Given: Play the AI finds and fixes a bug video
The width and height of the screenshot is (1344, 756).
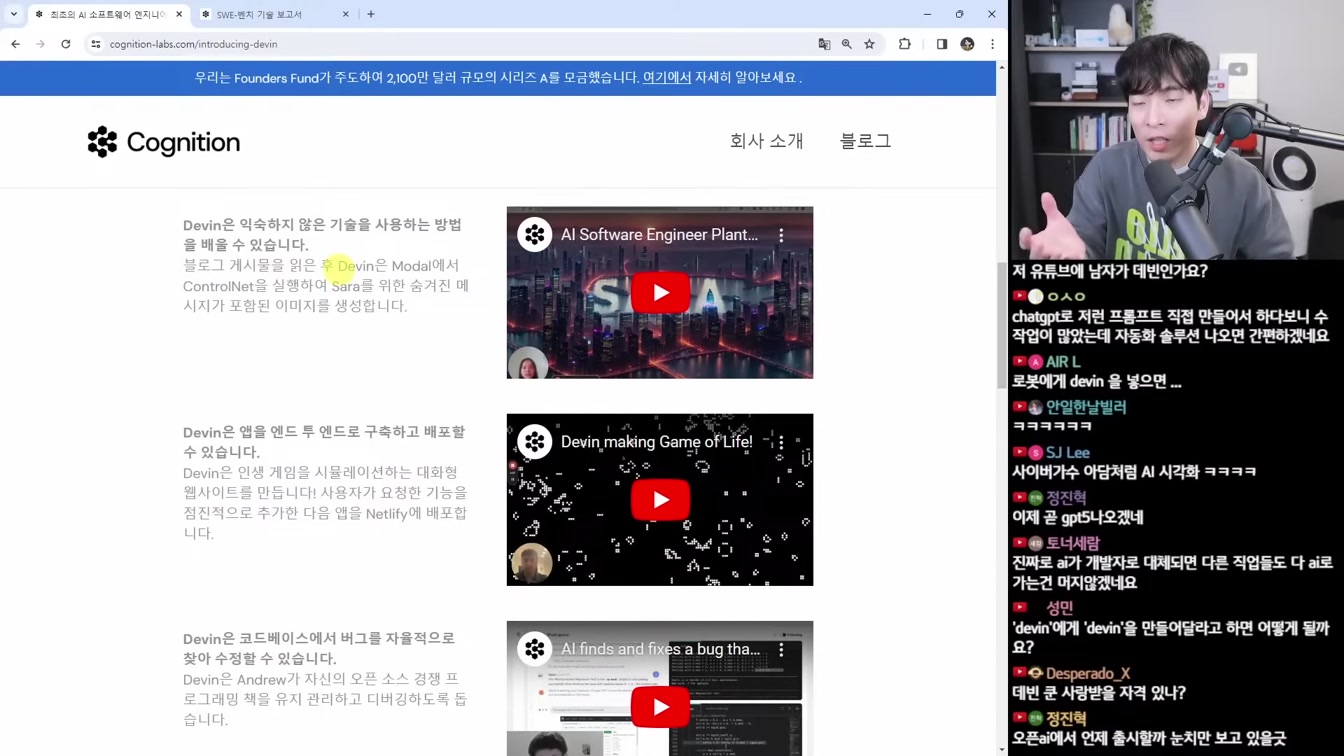Looking at the screenshot, I should coord(660,707).
